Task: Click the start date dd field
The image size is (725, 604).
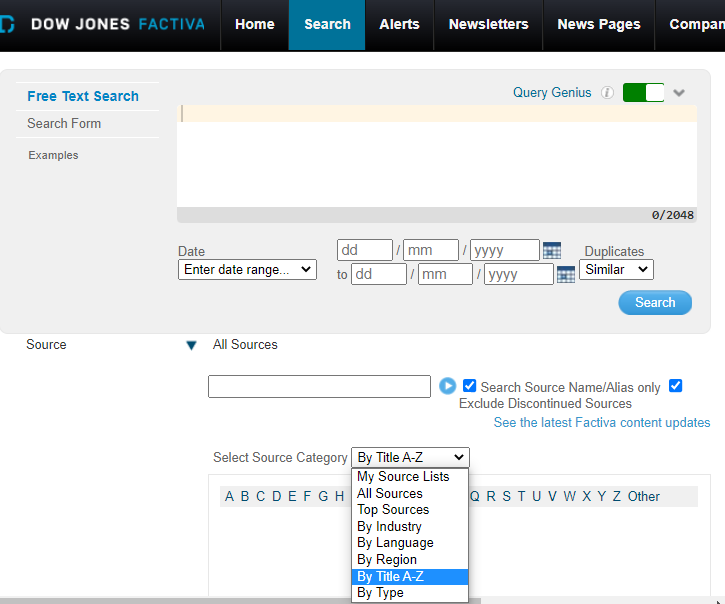Action: pyautogui.click(x=365, y=250)
